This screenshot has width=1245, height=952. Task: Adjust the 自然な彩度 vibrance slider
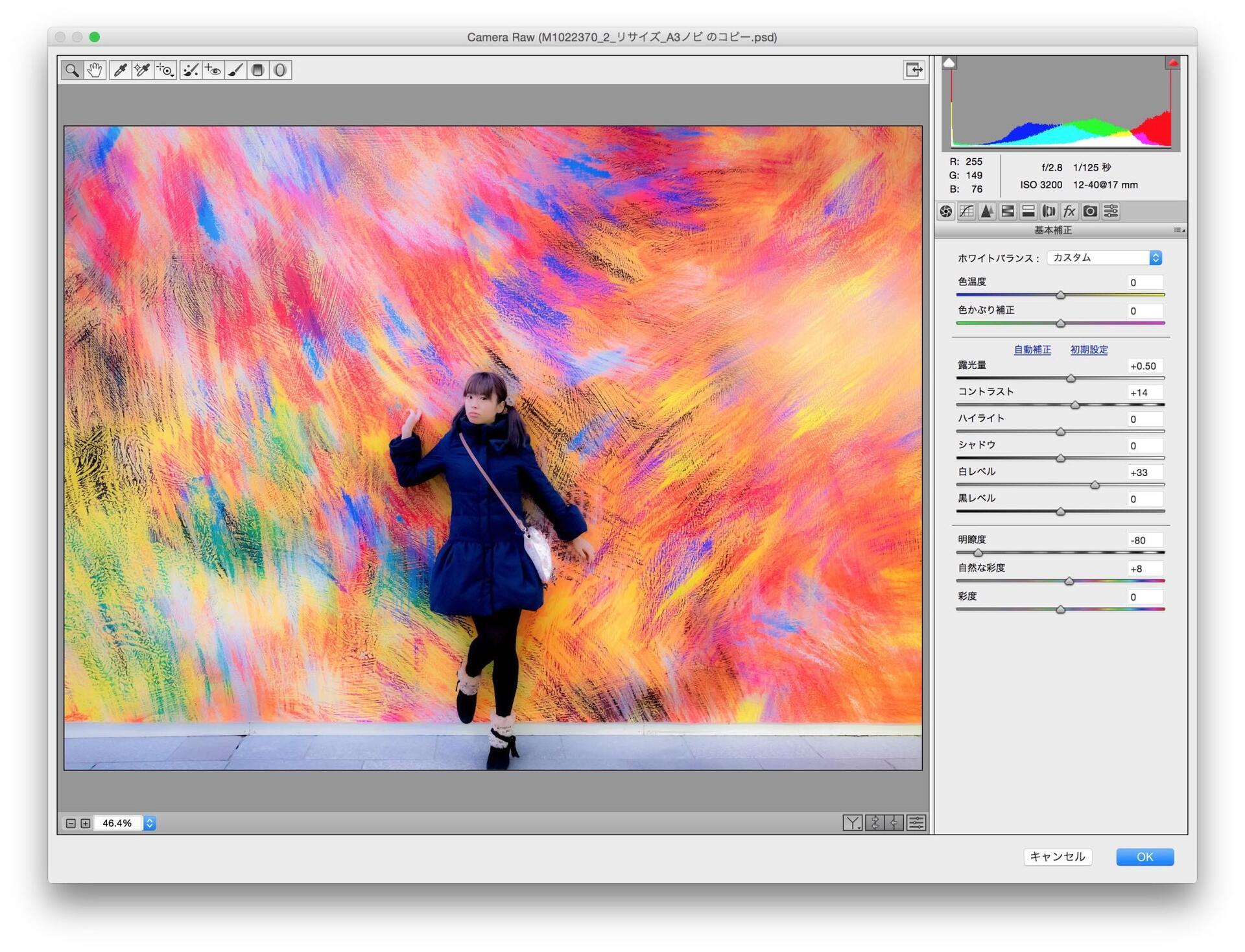[x=1069, y=582]
